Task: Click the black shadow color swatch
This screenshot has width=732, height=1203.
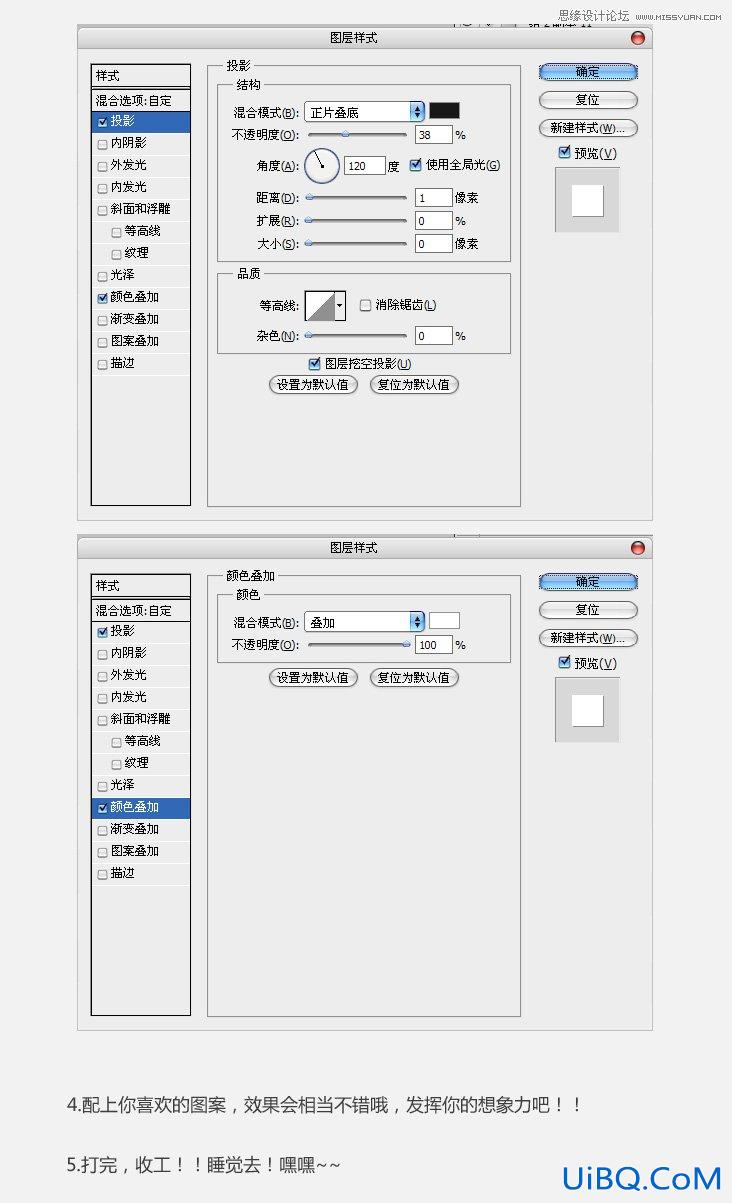Action: [444, 111]
